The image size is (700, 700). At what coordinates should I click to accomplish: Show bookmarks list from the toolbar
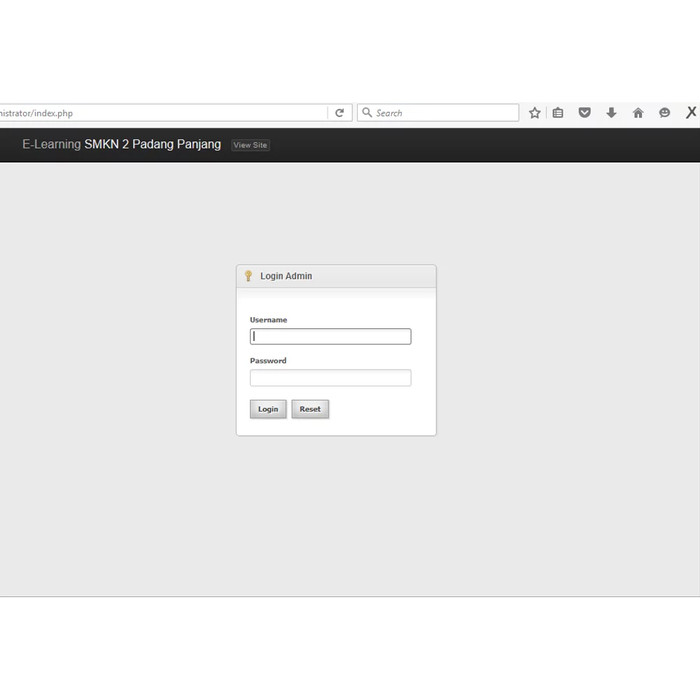[x=558, y=113]
